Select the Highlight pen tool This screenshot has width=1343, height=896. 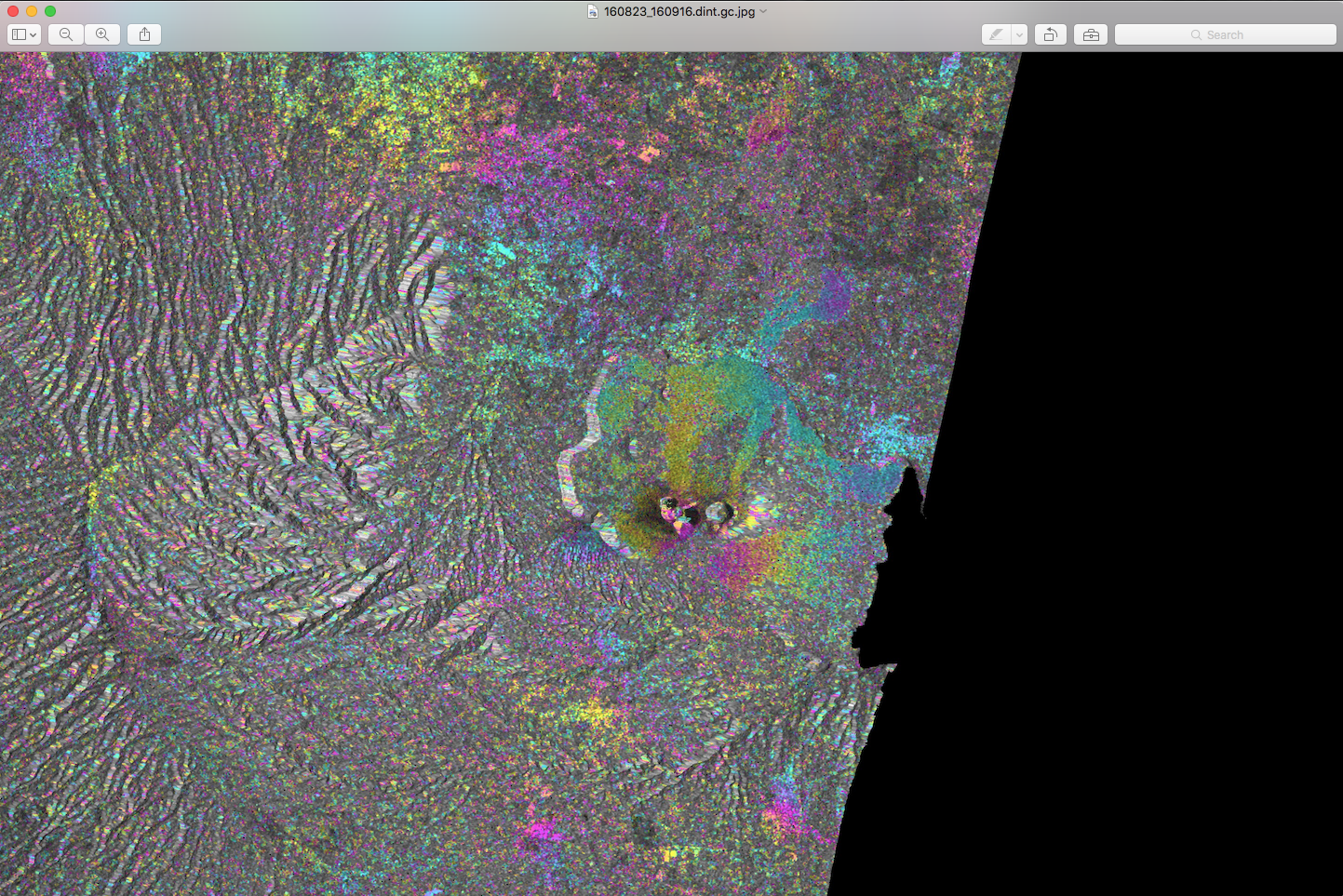pos(996,34)
